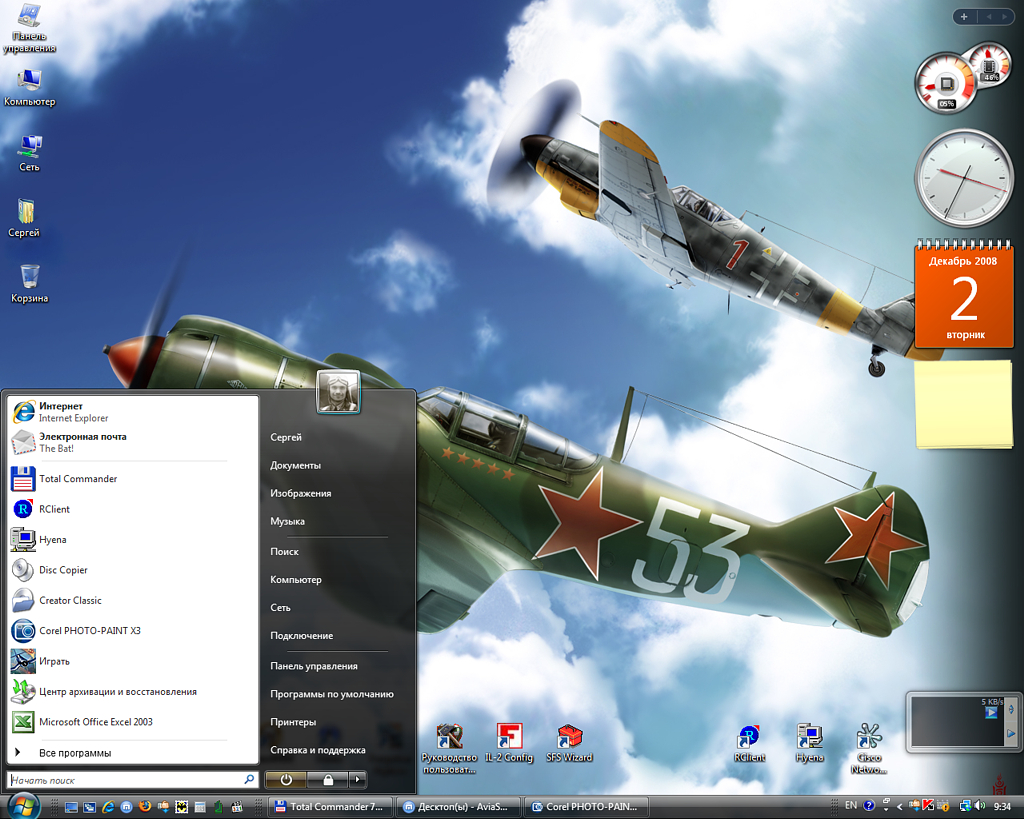Click the power button in Start menu
This screenshot has height=819, width=1024.
(286, 779)
